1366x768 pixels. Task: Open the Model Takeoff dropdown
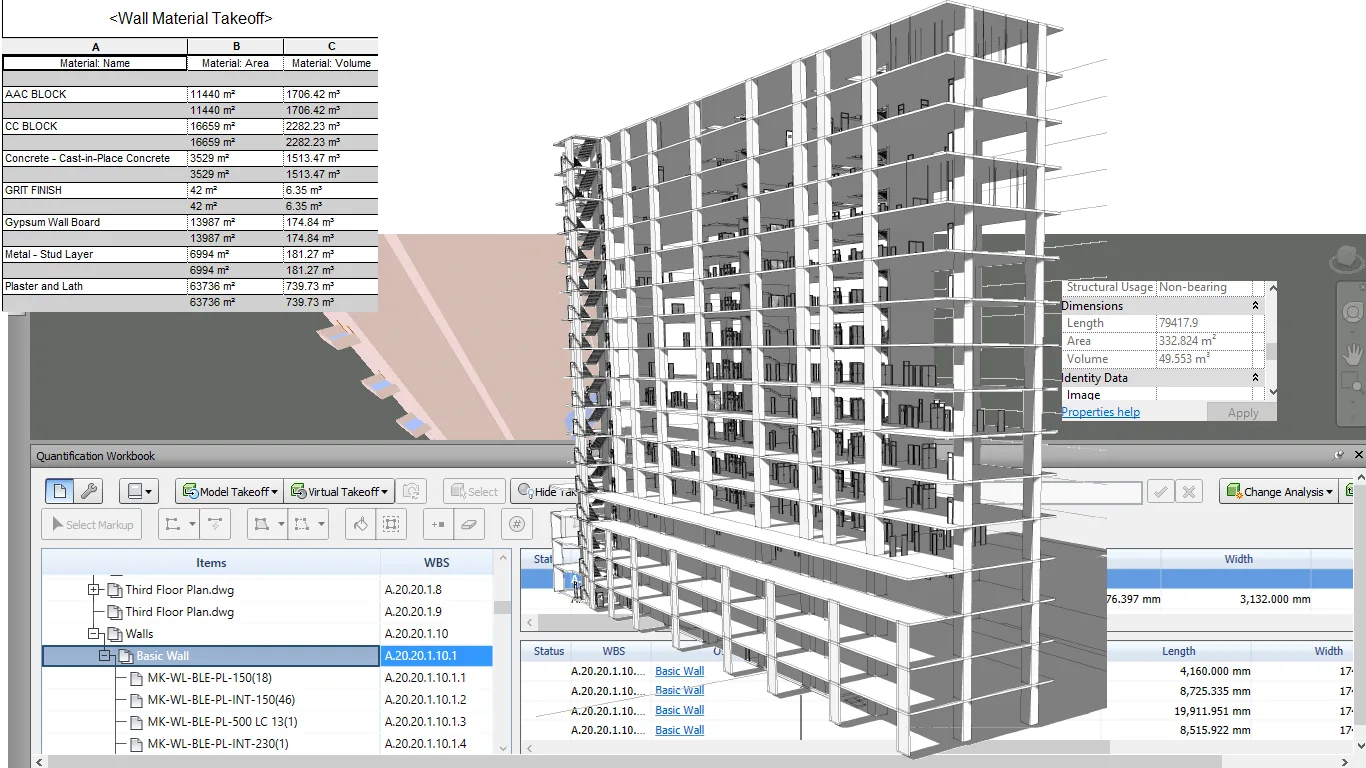[x=230, y=491]
